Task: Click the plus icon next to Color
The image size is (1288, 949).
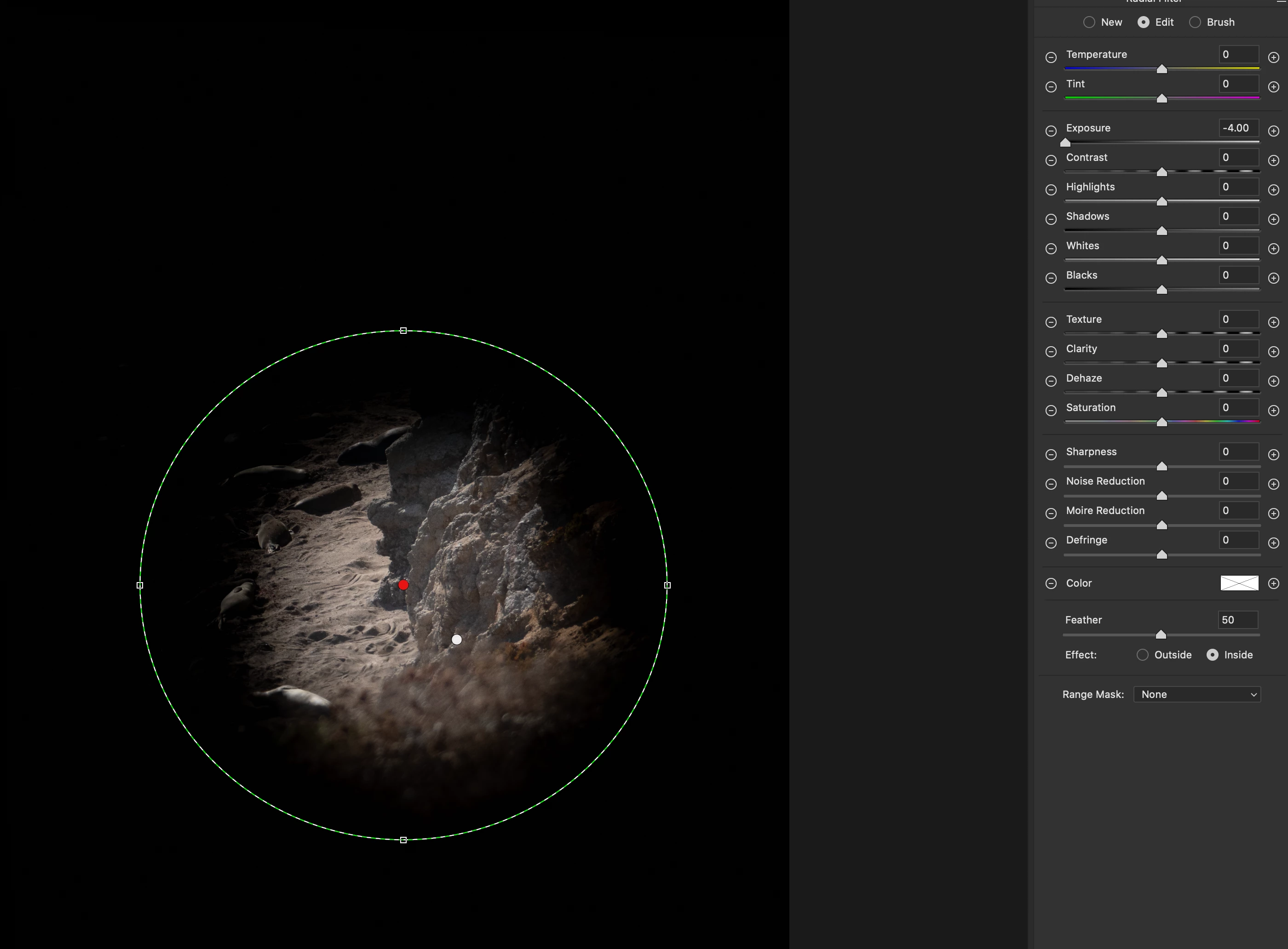Action: 1274,583
